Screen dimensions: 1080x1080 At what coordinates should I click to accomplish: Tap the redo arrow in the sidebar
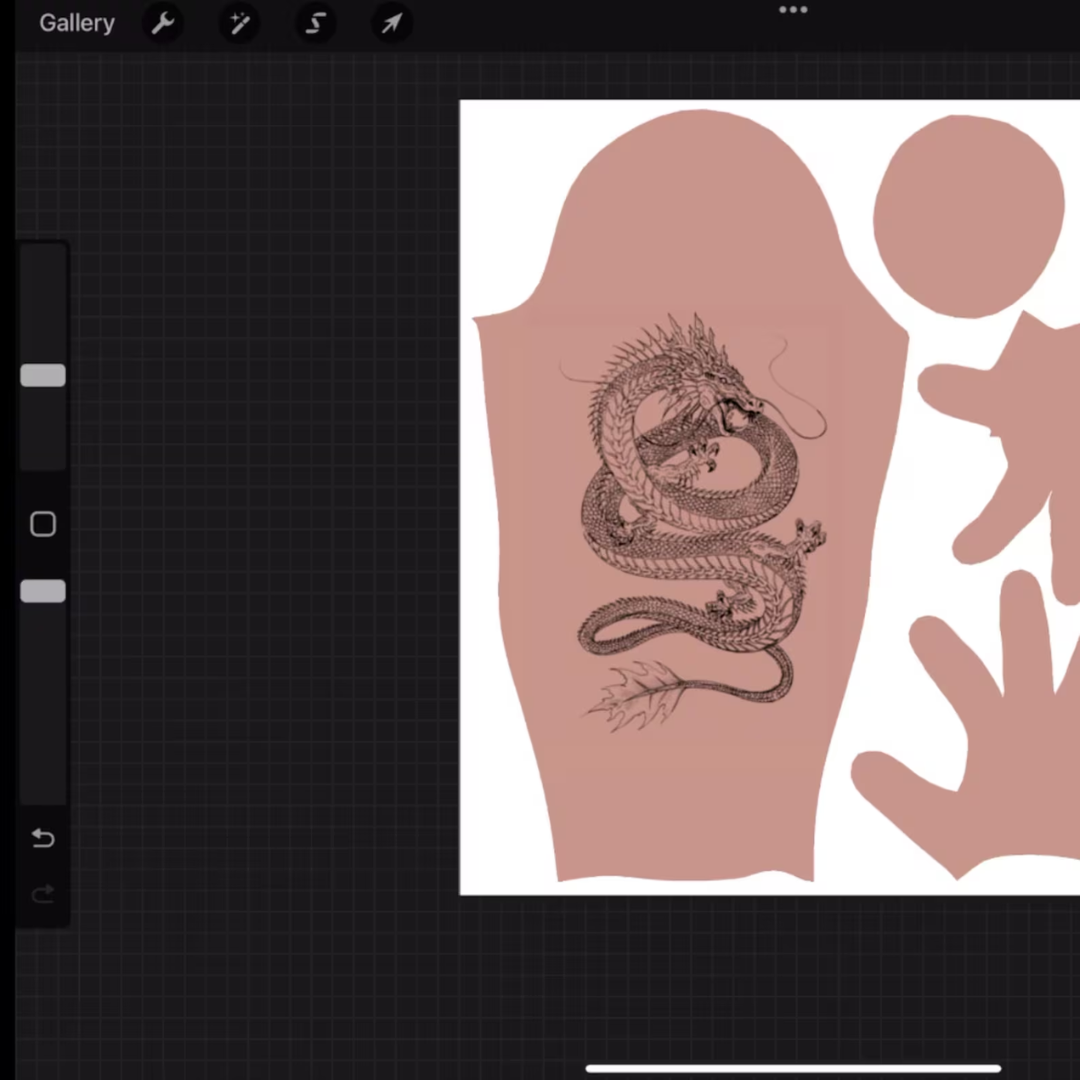tap(42, 893)
